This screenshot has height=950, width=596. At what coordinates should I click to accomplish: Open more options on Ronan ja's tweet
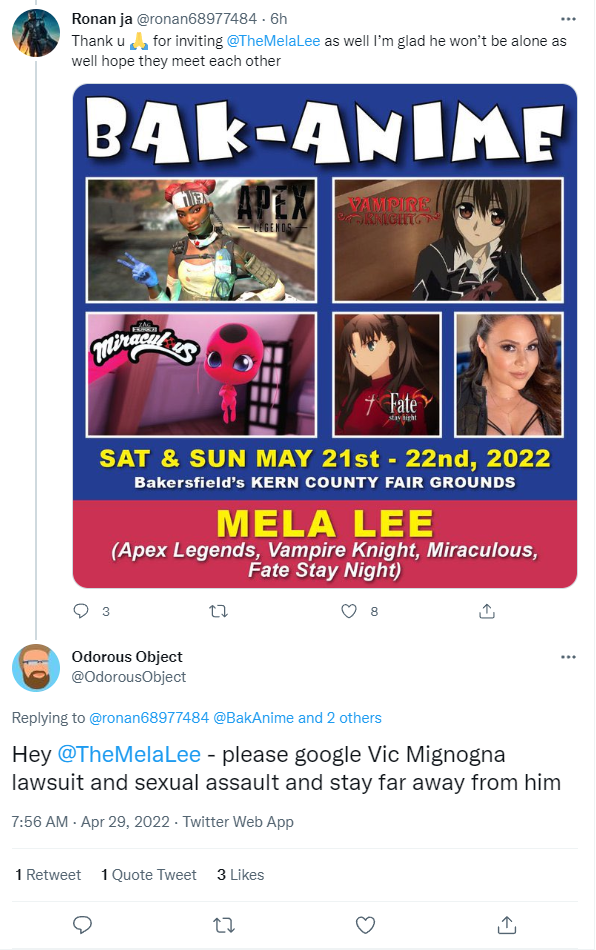568,19
